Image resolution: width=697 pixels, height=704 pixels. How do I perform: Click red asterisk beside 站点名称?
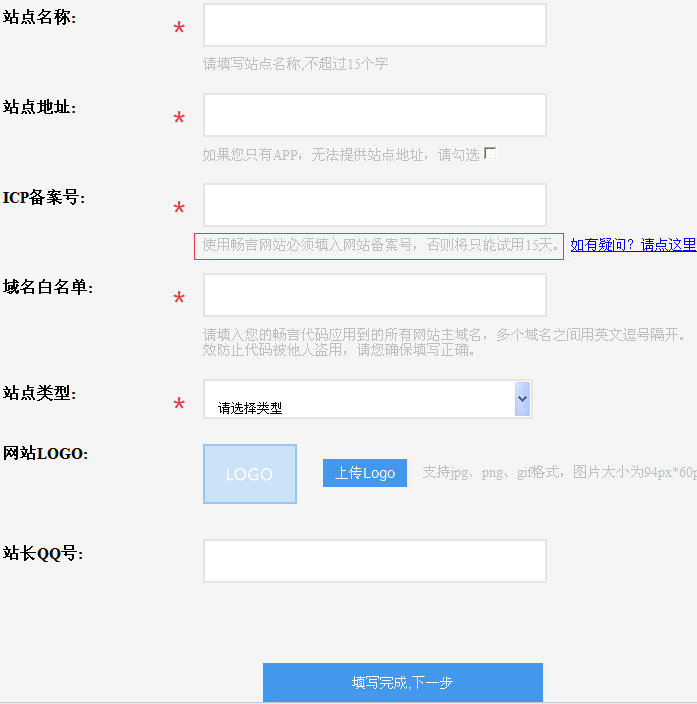click(x=179, y=30)
